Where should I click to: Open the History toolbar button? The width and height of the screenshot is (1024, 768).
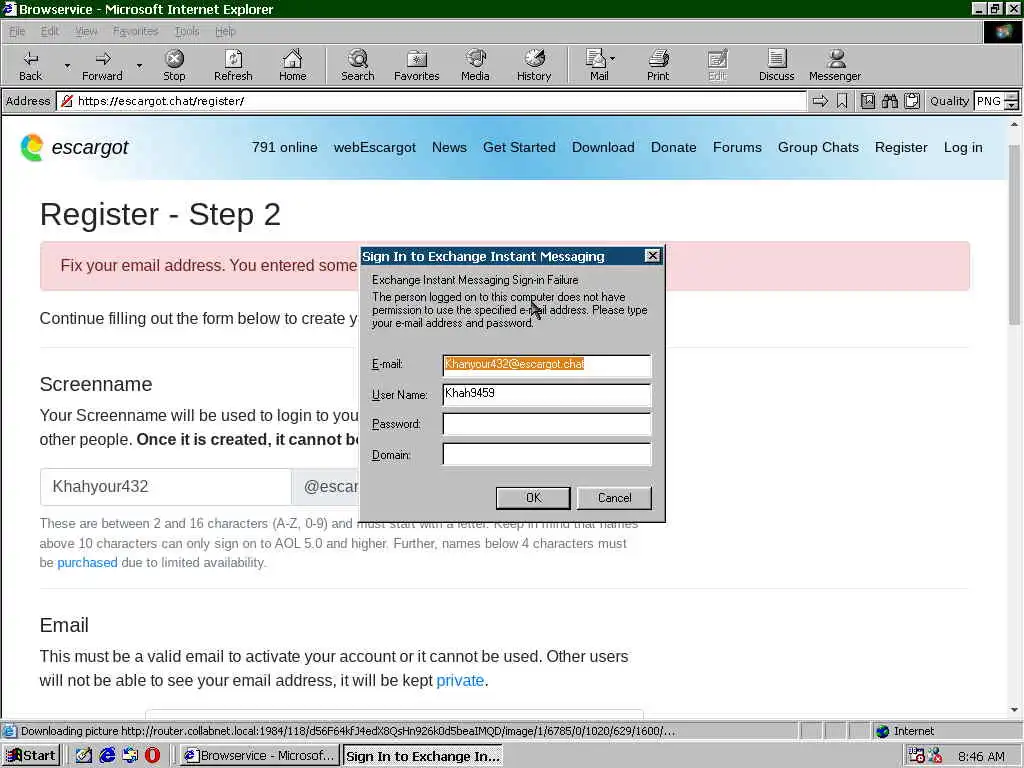[x=534, y=65]
